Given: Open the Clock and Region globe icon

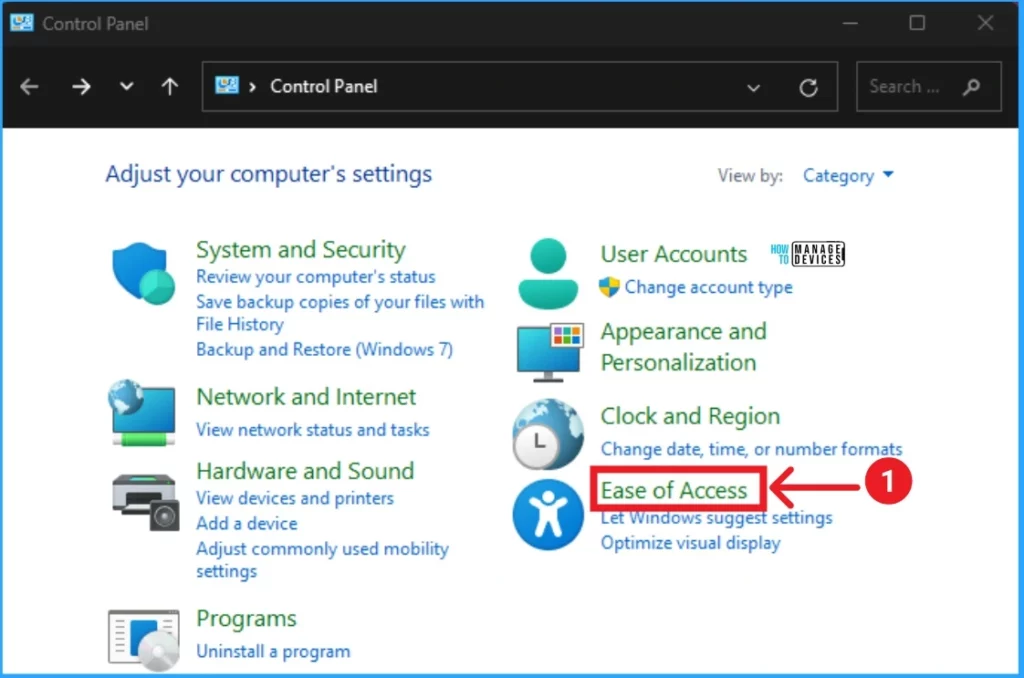Looking at the screenshot, I should (548, 434).
